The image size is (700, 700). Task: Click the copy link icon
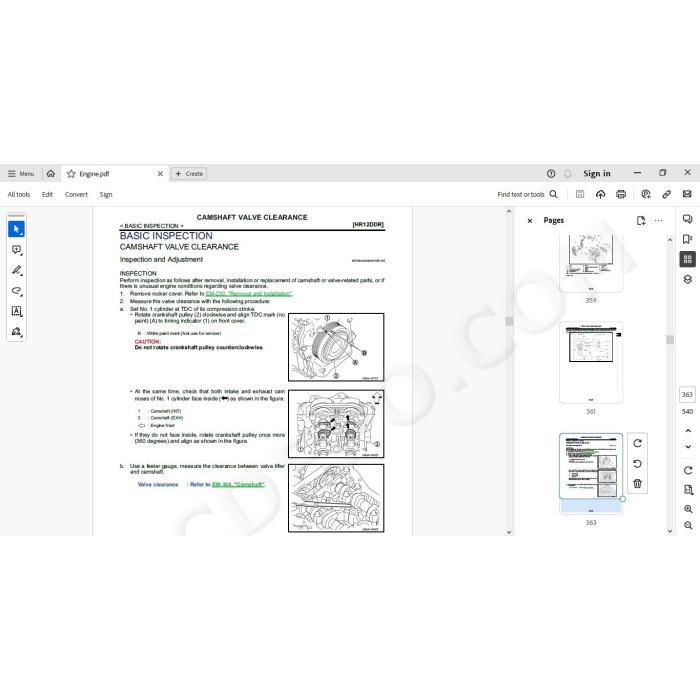point(667,194)
